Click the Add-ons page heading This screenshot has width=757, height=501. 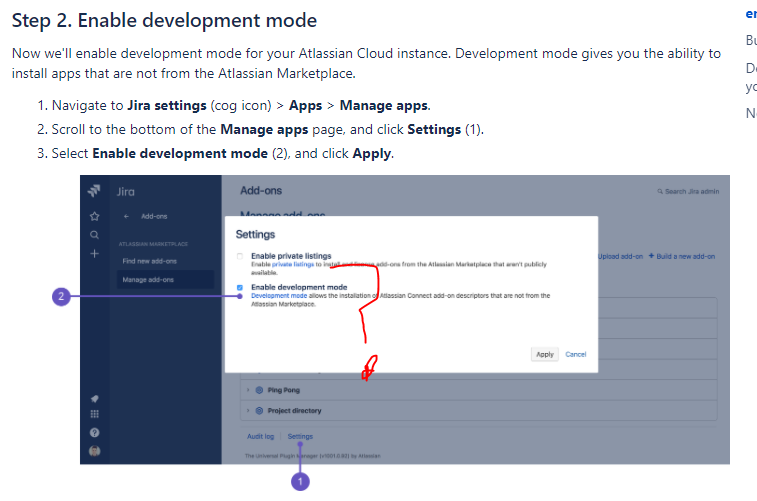[x=261, y=191]
